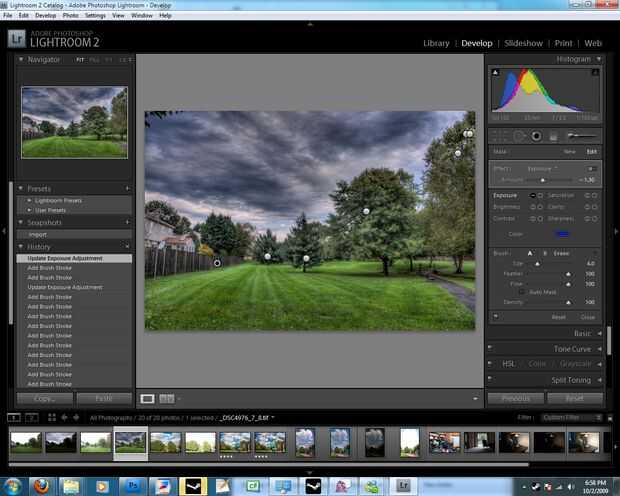The image size is (620, 496).
Task: Collapse the History panel
Action: point(21,246)
